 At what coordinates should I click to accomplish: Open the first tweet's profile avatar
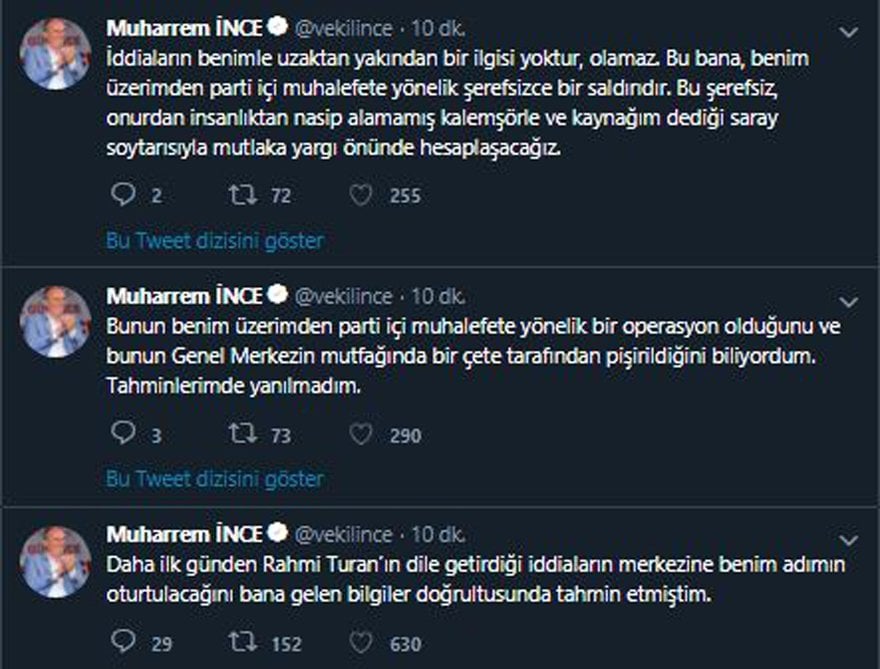point(56,53)
